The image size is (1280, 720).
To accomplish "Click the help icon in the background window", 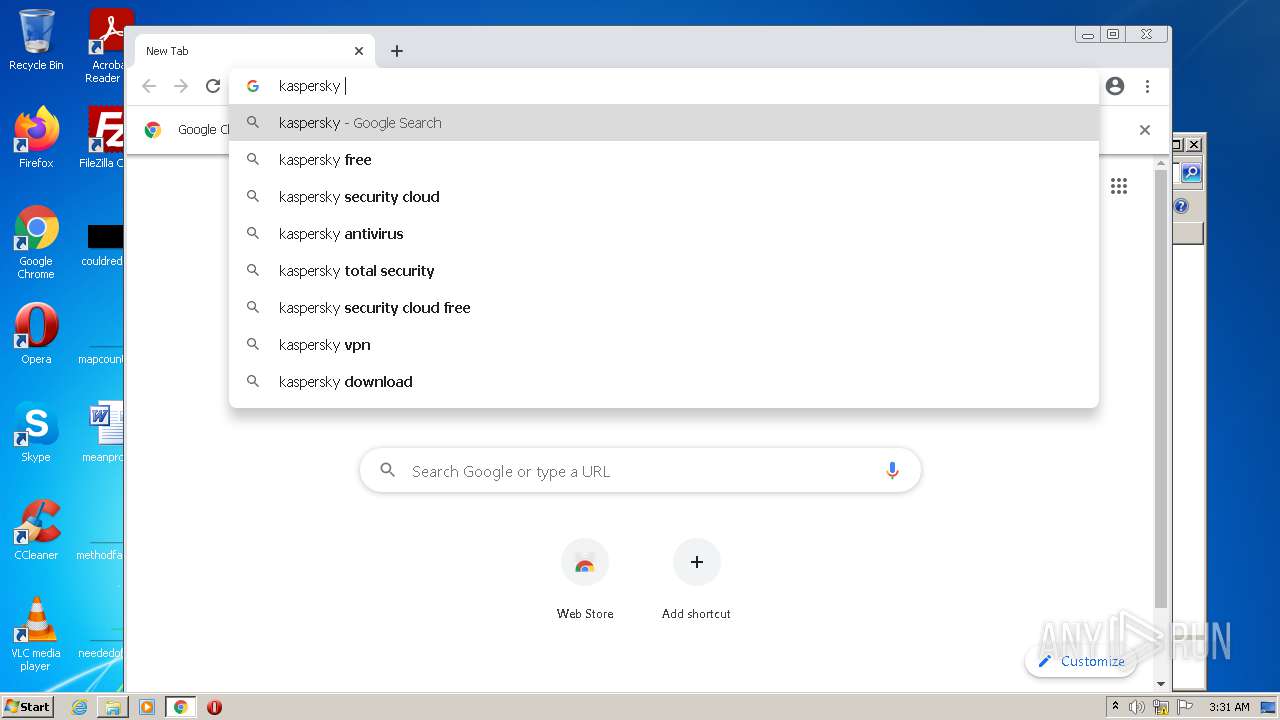I will 1181,206.
